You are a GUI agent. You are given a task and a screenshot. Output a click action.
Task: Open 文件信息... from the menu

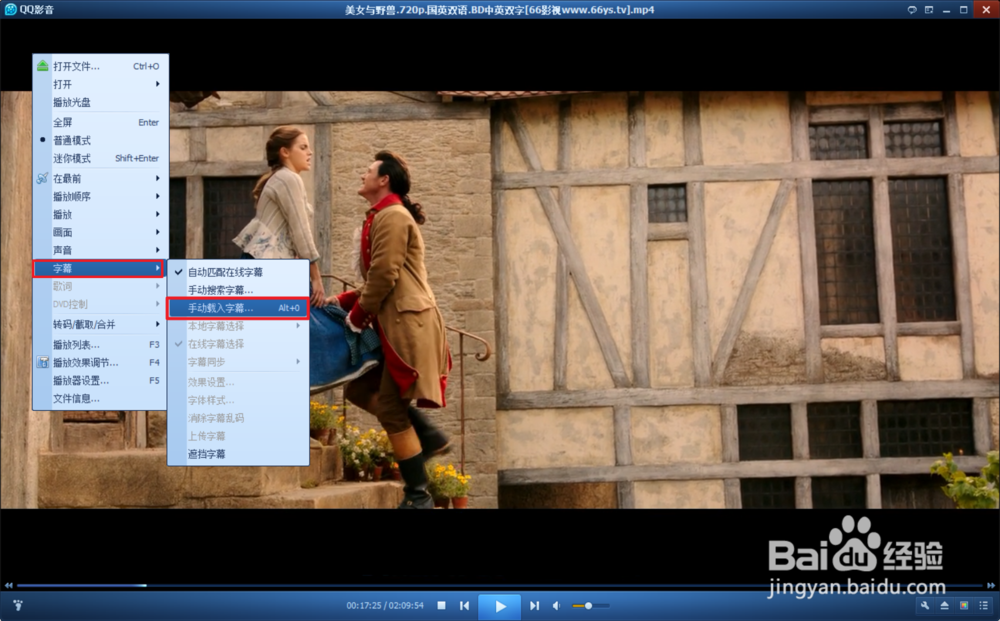(x=100, y=398)
